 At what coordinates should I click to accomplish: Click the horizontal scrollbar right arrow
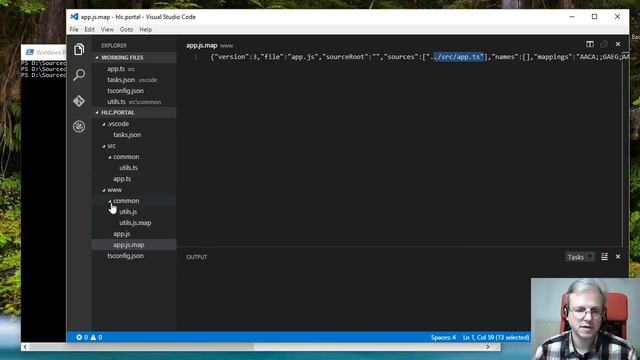point(488,347)
